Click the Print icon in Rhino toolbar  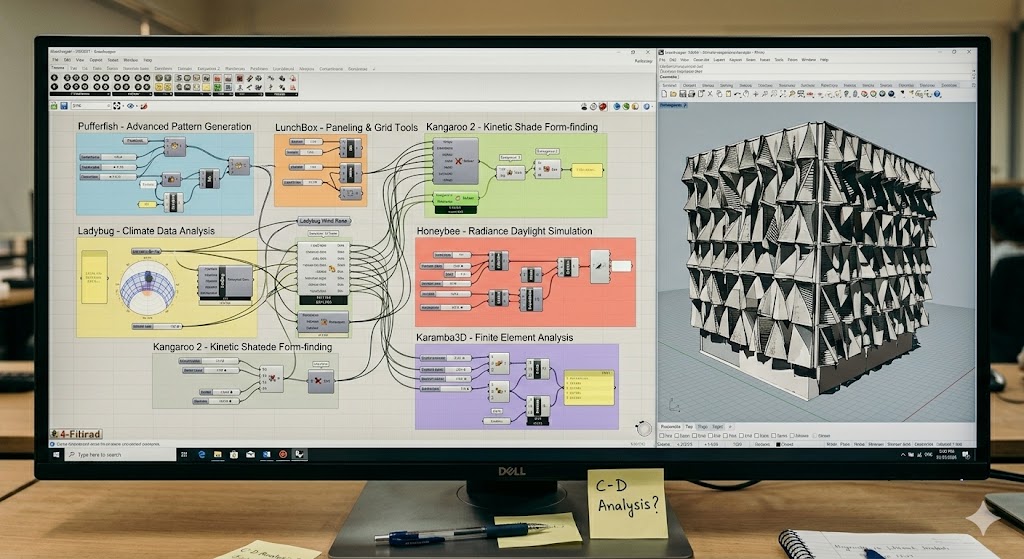pyautogui.click(x=692, y=94)
